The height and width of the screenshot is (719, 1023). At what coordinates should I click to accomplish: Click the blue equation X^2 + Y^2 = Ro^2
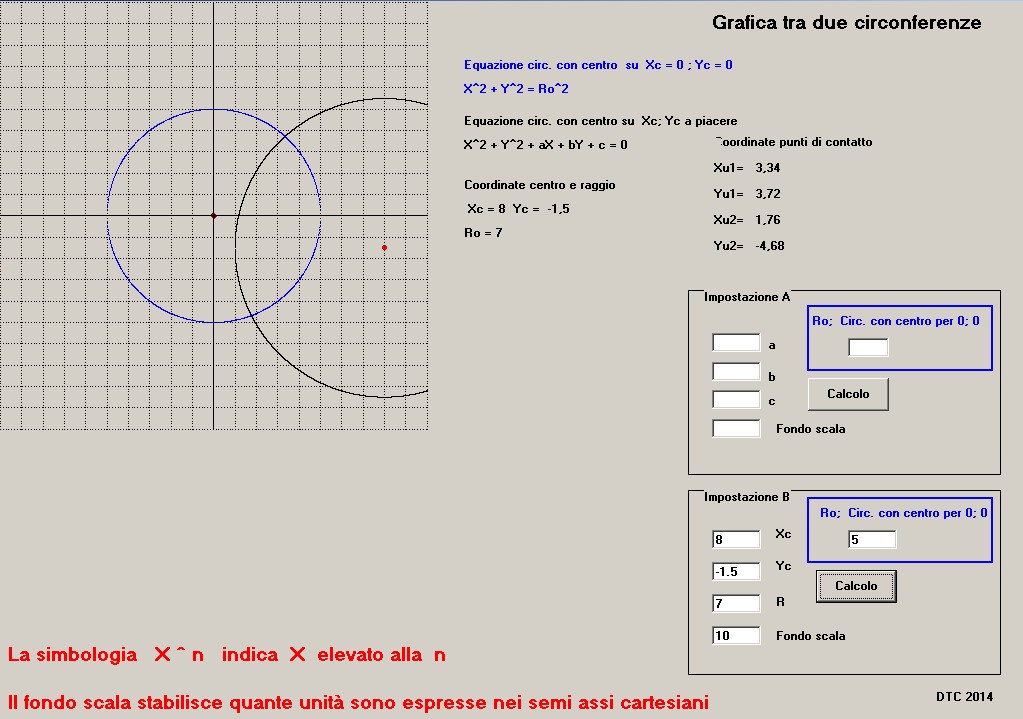click(516, 89)
